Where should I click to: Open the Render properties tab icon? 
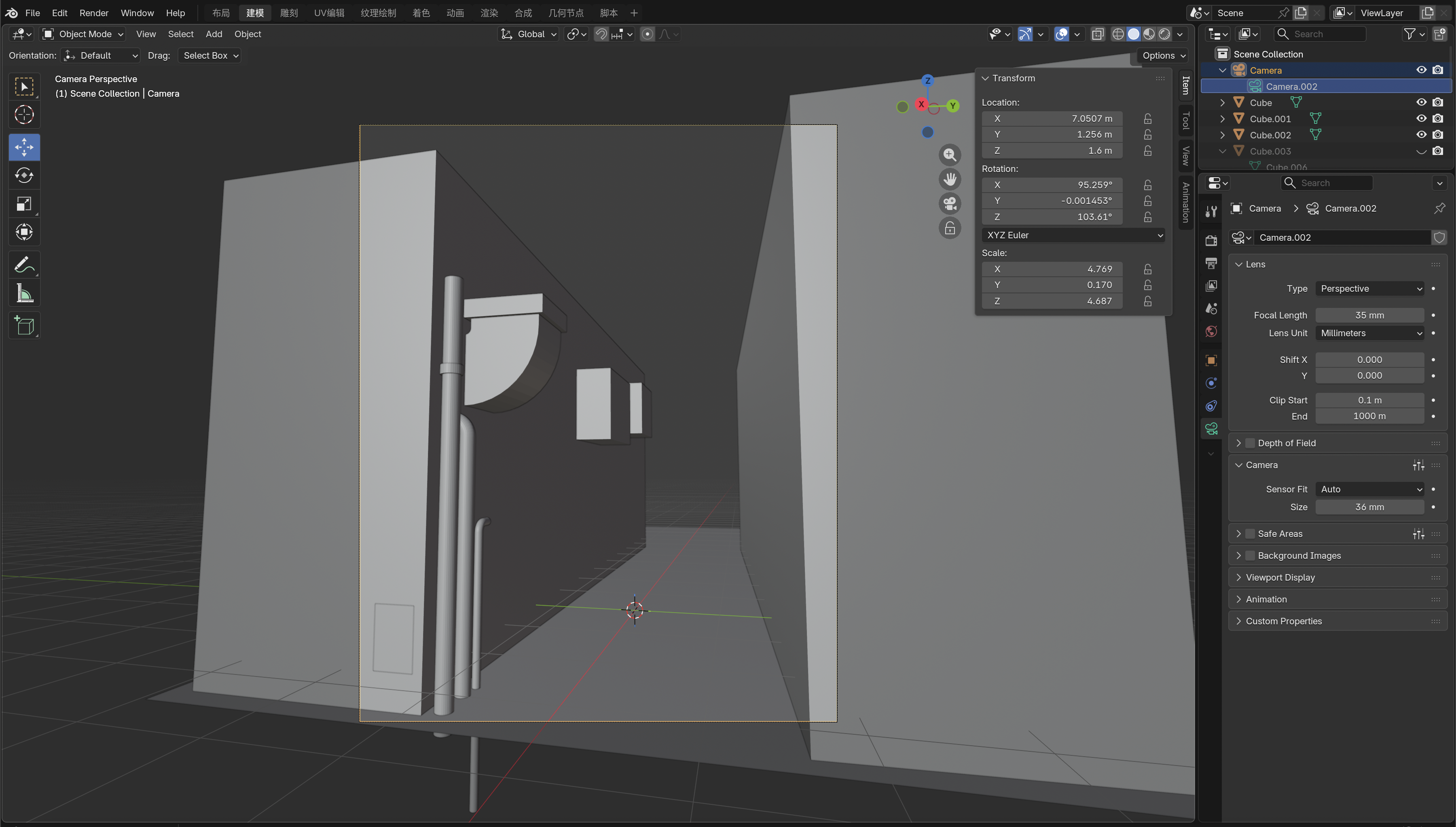pos(1211,240)
